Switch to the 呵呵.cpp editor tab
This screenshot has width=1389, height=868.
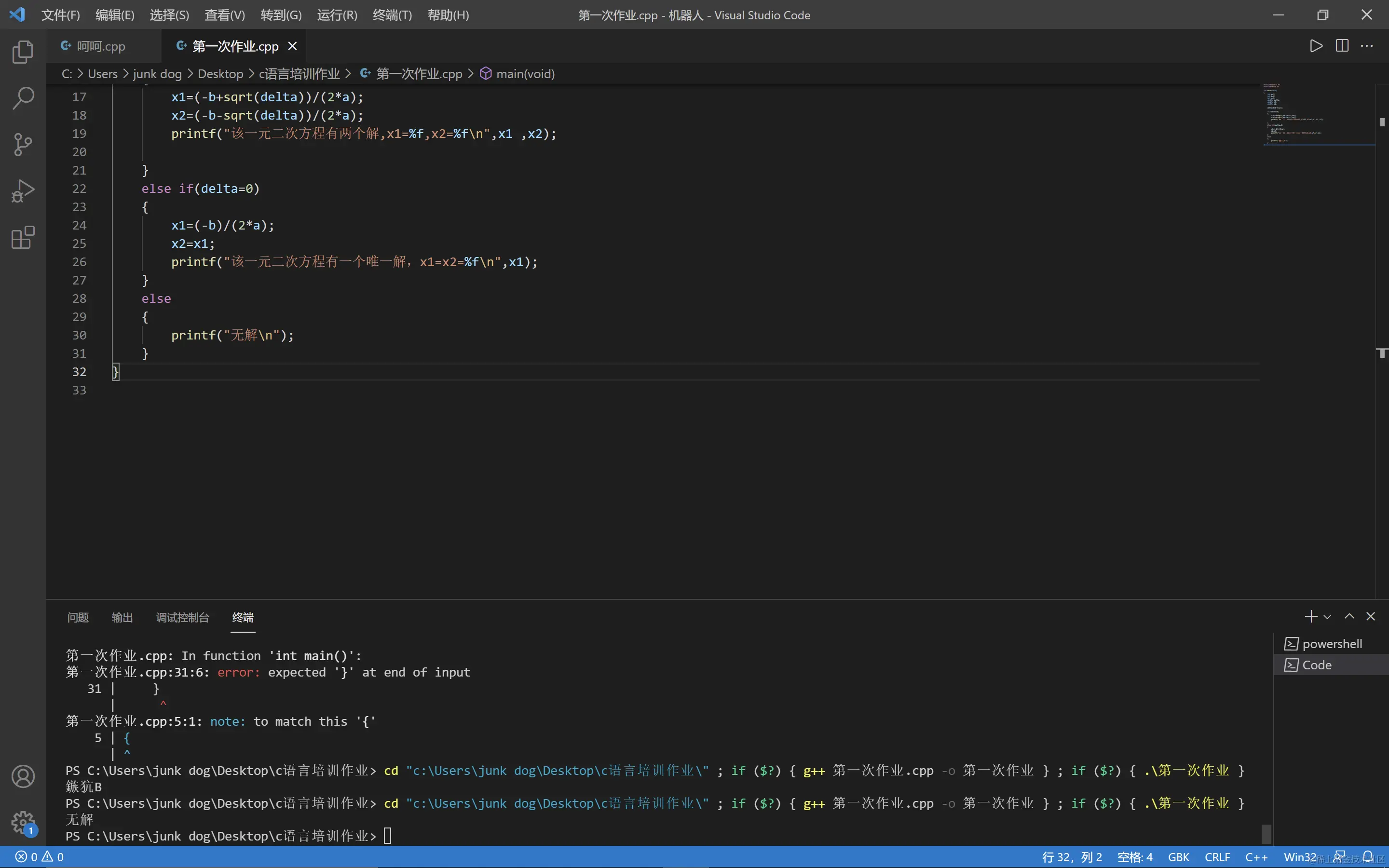click(100, 46)
